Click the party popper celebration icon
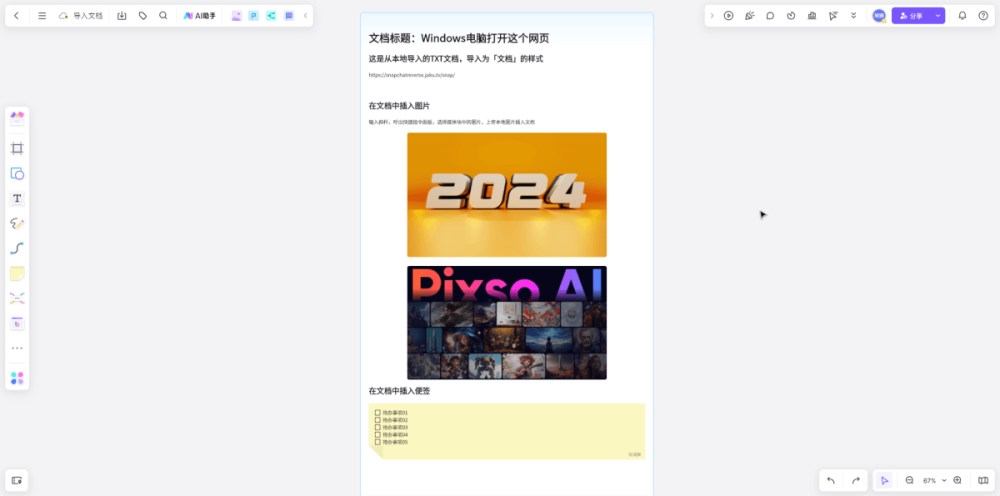1000x496 pixels. [749, 16]
